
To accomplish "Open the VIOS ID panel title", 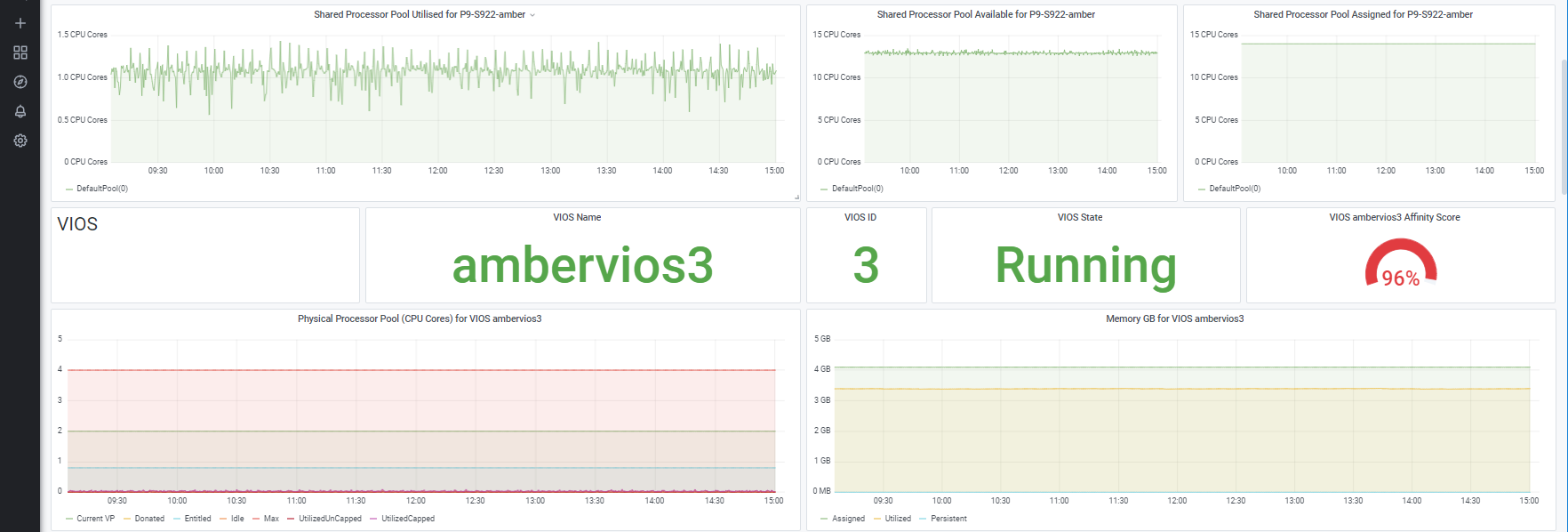I will pos(860,217).
